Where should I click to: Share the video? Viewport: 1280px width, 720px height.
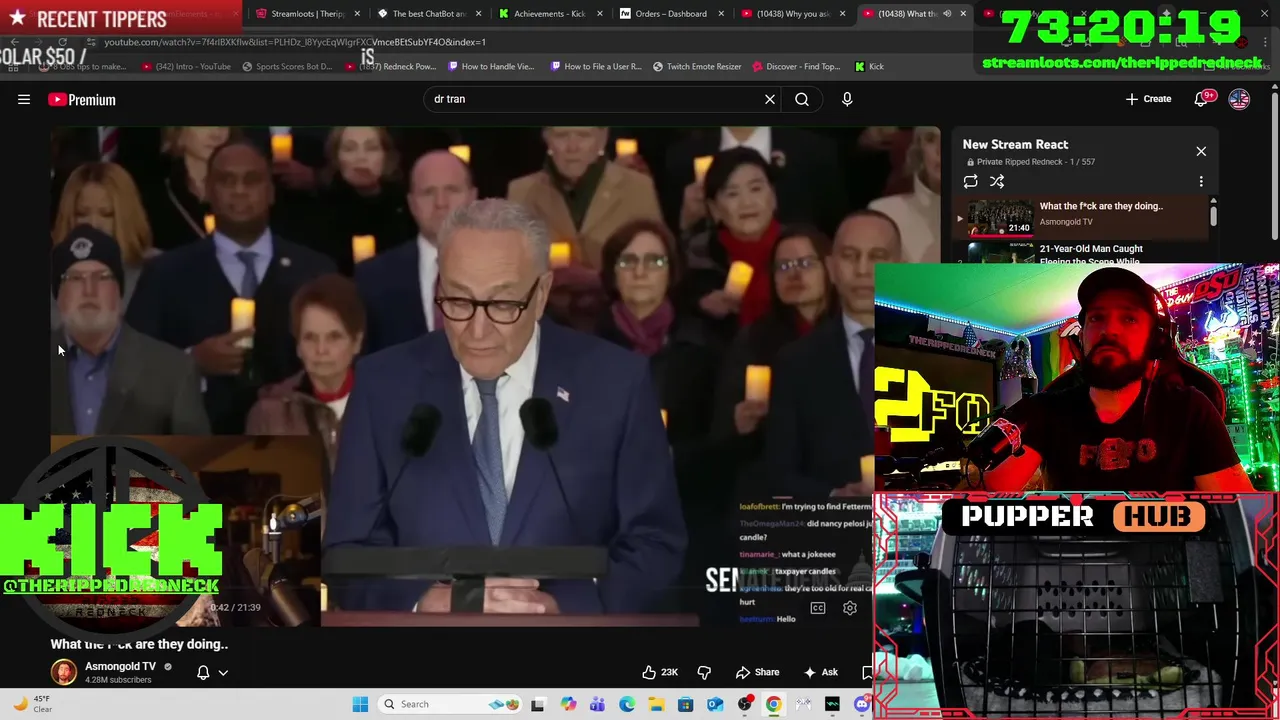757,672
